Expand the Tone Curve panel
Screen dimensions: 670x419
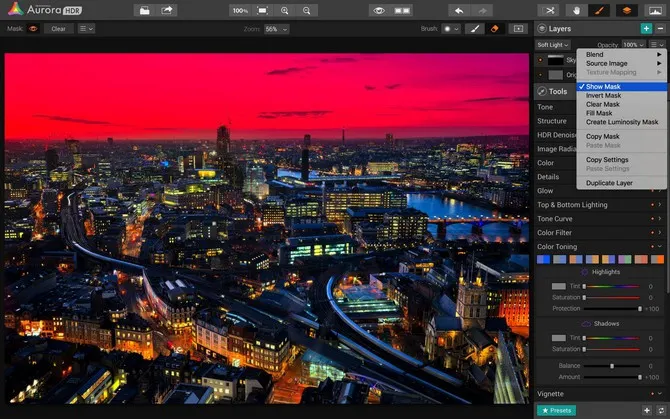[556, 218]
